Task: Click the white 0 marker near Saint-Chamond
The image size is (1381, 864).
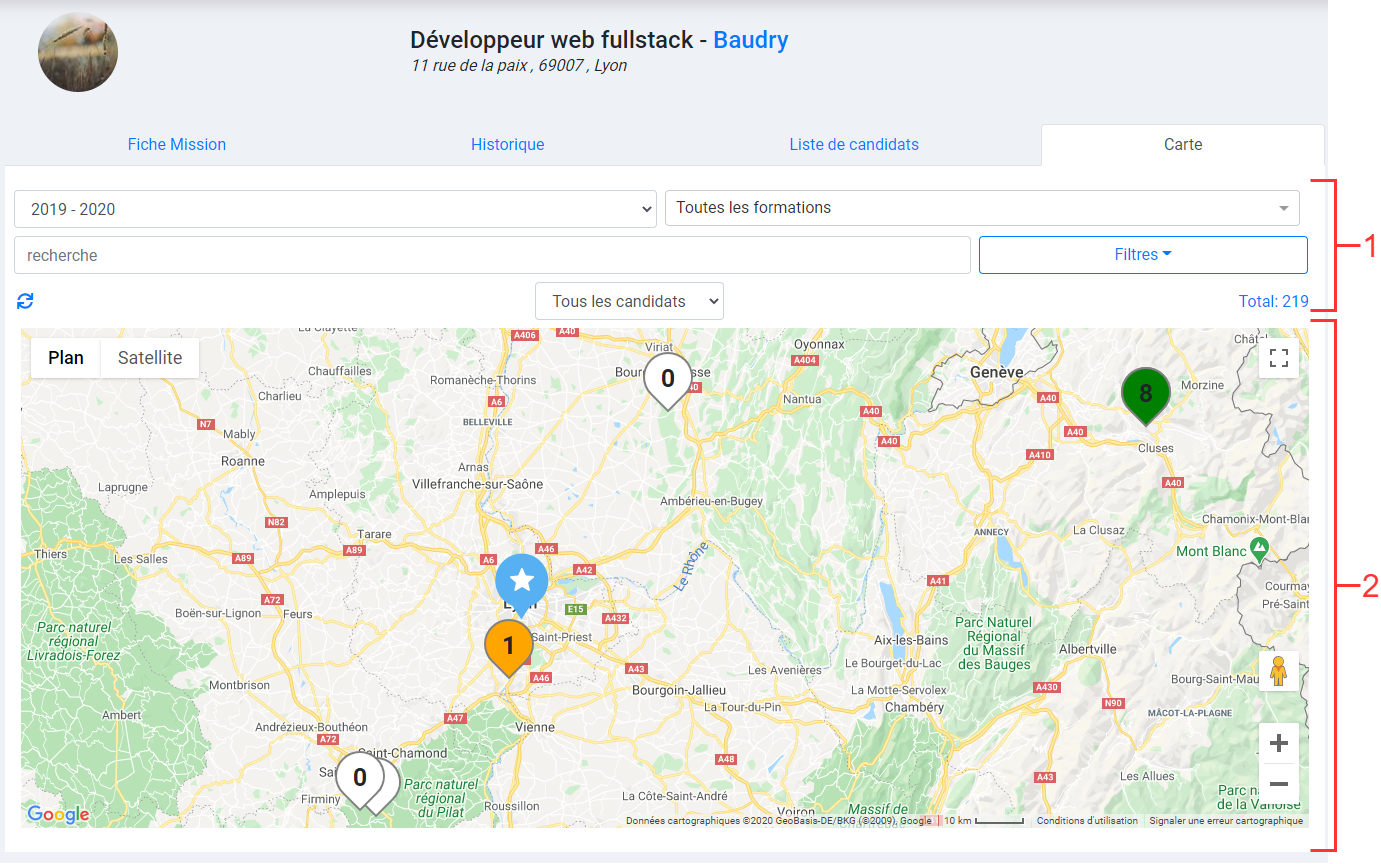Action: (x=360, y=778)
